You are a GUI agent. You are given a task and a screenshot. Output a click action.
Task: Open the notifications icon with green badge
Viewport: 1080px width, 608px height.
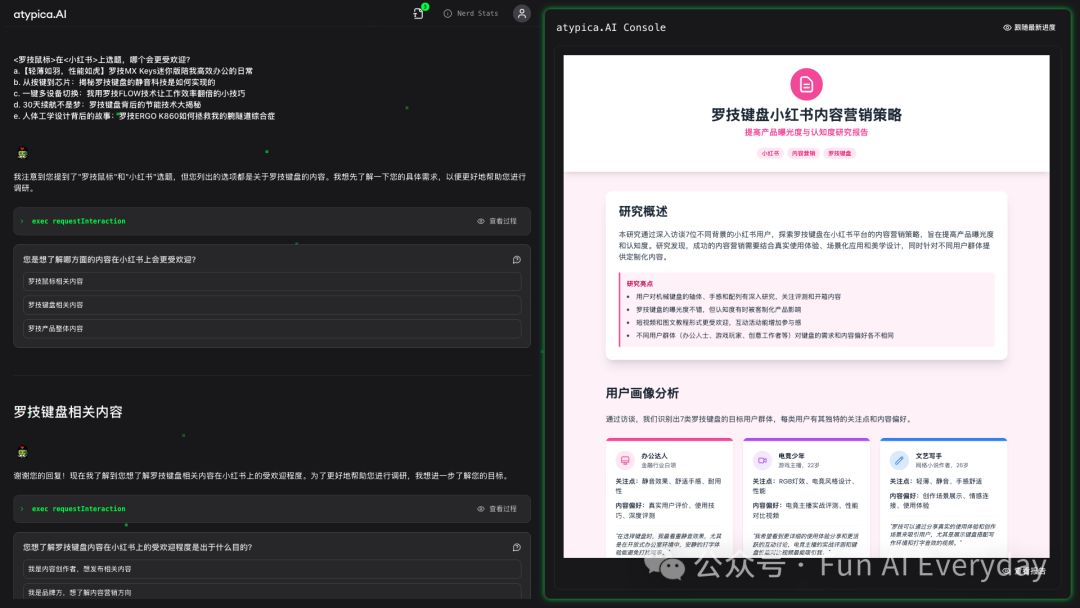[419, 13]
